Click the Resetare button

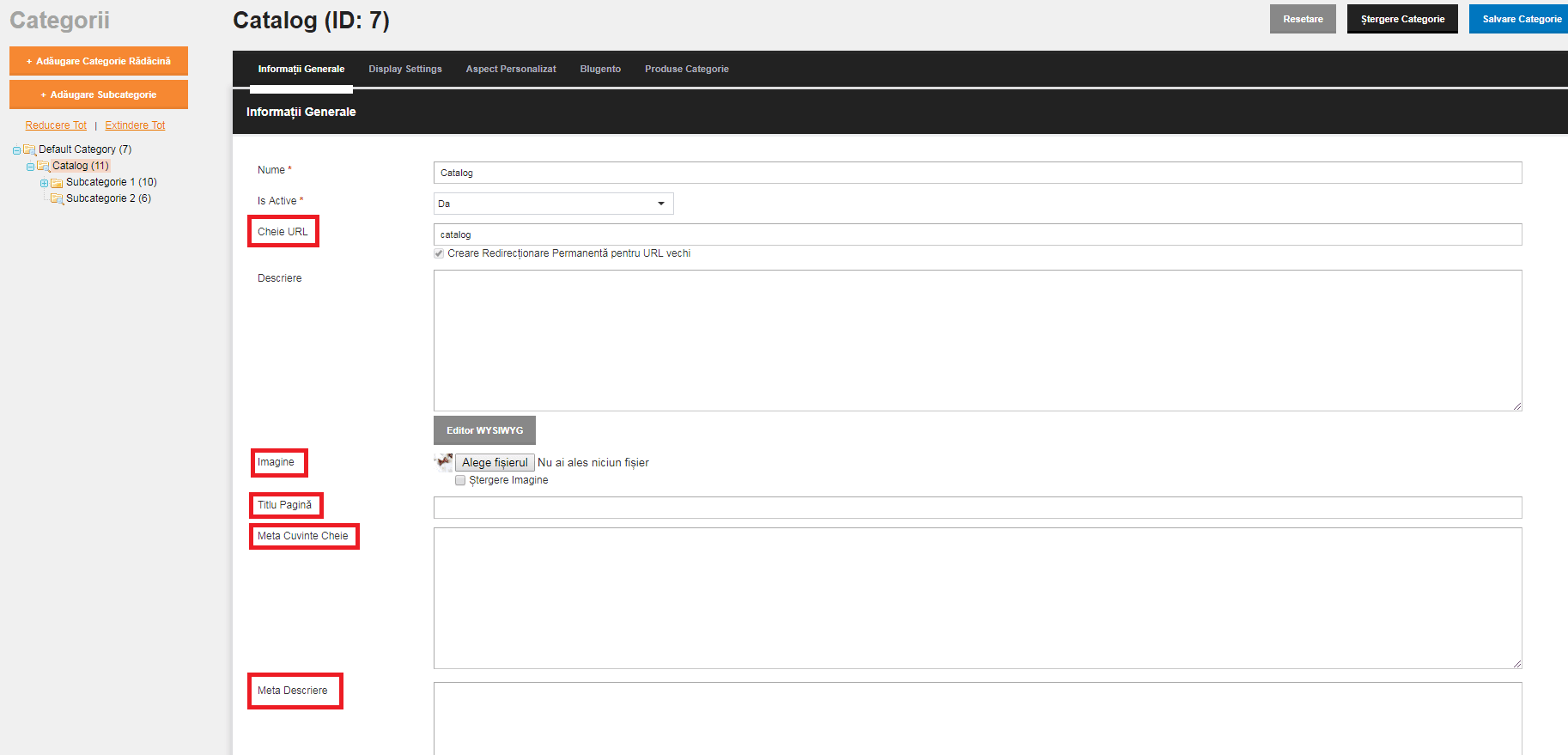coord(1303,19)
